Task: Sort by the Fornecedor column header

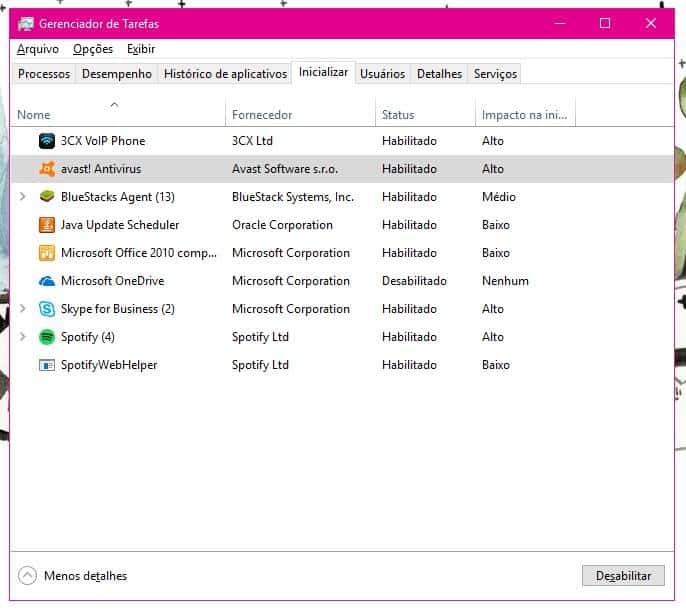Action: (301, 114)
